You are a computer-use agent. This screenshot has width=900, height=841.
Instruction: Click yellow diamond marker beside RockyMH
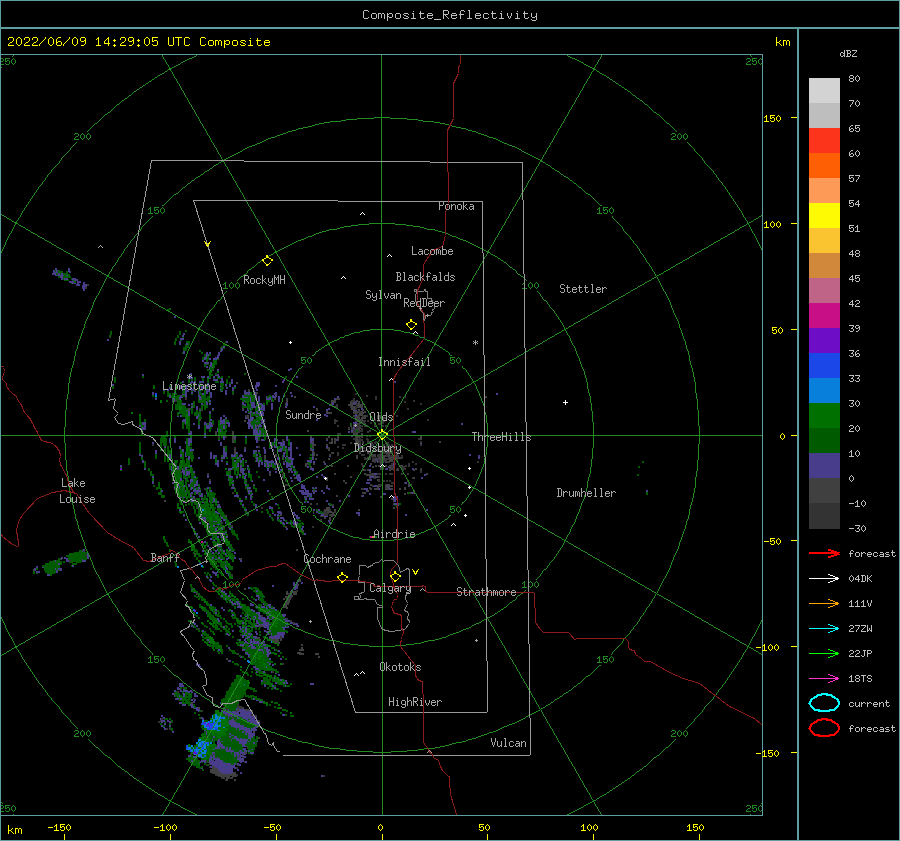click(x=267, y=261)
